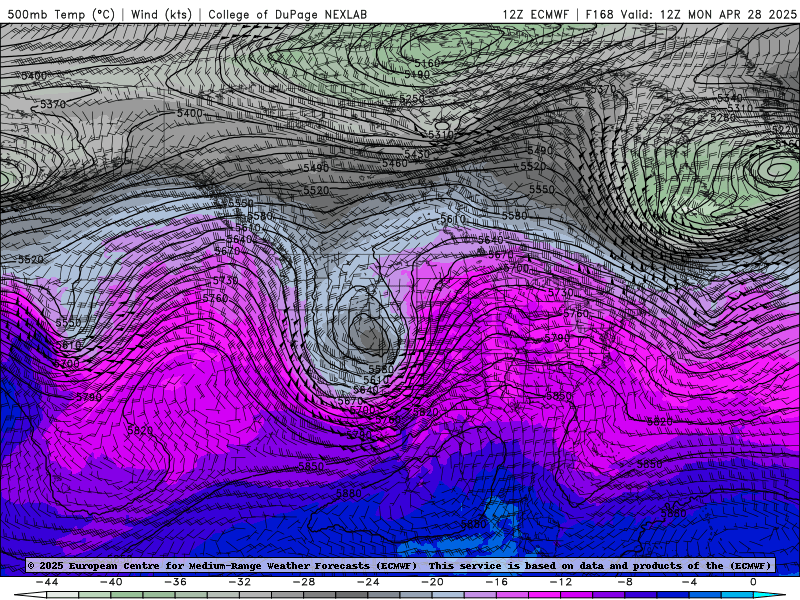Pick the magenta swatch under -12
This screenshot has height=600, width=800.
pyautogui.click(x=544, y=595)
